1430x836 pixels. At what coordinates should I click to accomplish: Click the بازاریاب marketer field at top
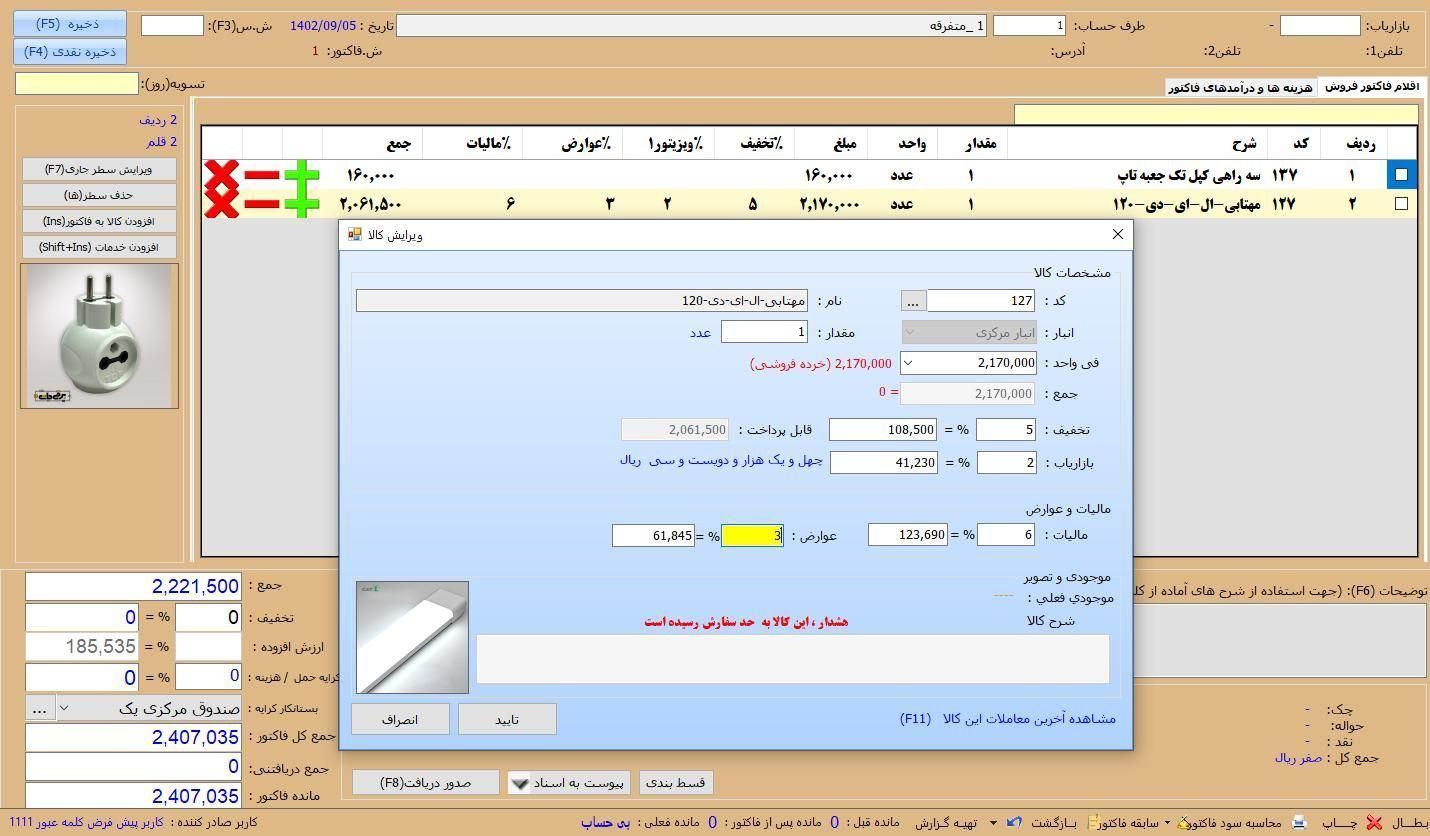point(1320,26)
